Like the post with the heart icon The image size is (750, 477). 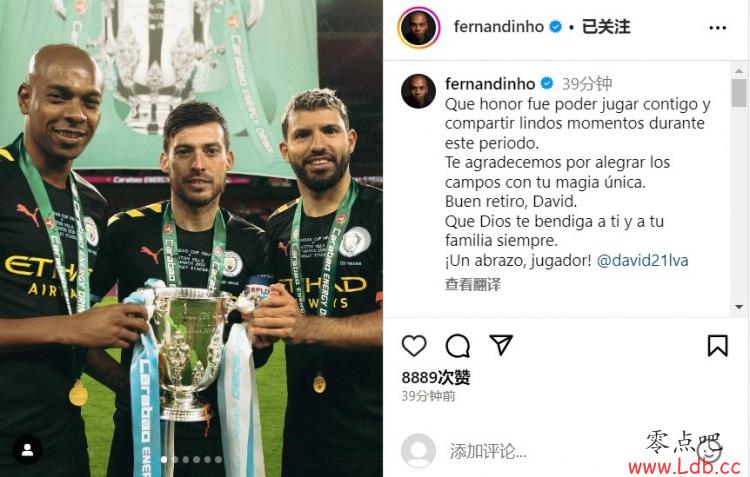(414, 345)
